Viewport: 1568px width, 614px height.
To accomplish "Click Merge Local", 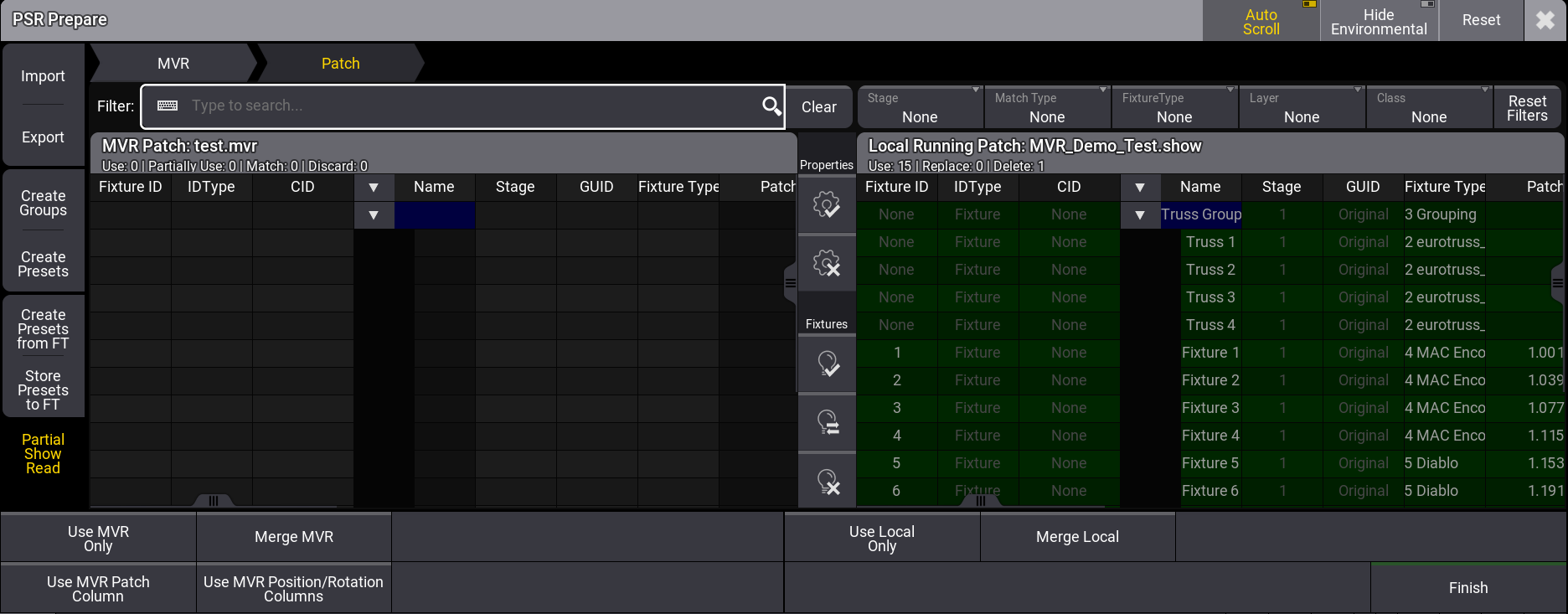I will [x=1077, y=538].
